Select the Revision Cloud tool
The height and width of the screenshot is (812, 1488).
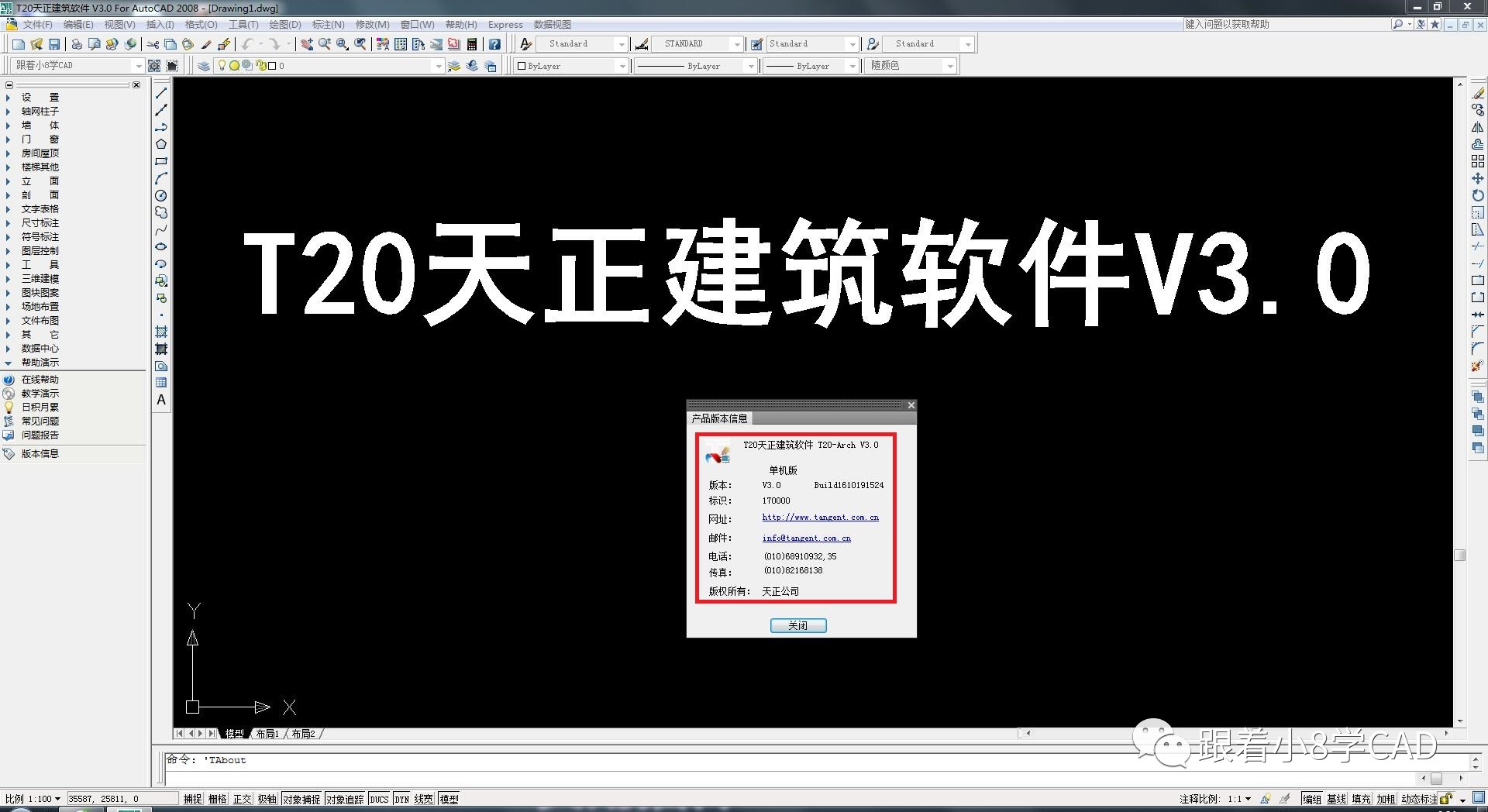tap(161, 212)
